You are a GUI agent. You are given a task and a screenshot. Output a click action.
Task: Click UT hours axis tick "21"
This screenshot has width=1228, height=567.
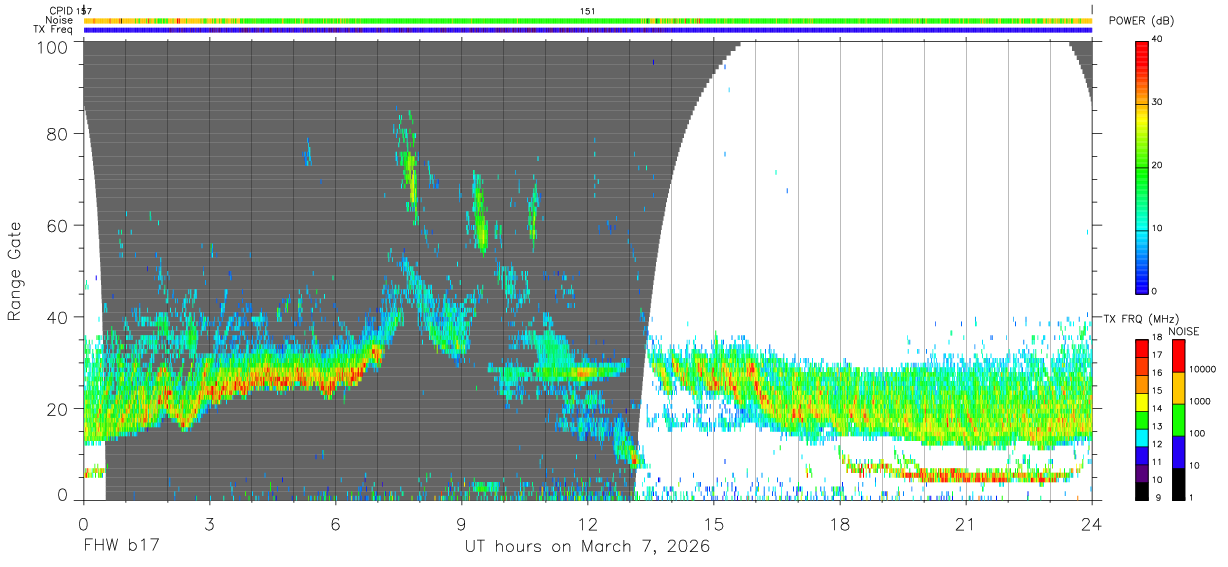tap(966, 525)
